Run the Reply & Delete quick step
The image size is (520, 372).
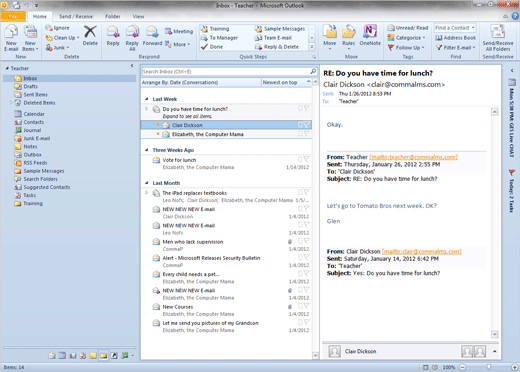pyautogui.click(x=277, y=47)
